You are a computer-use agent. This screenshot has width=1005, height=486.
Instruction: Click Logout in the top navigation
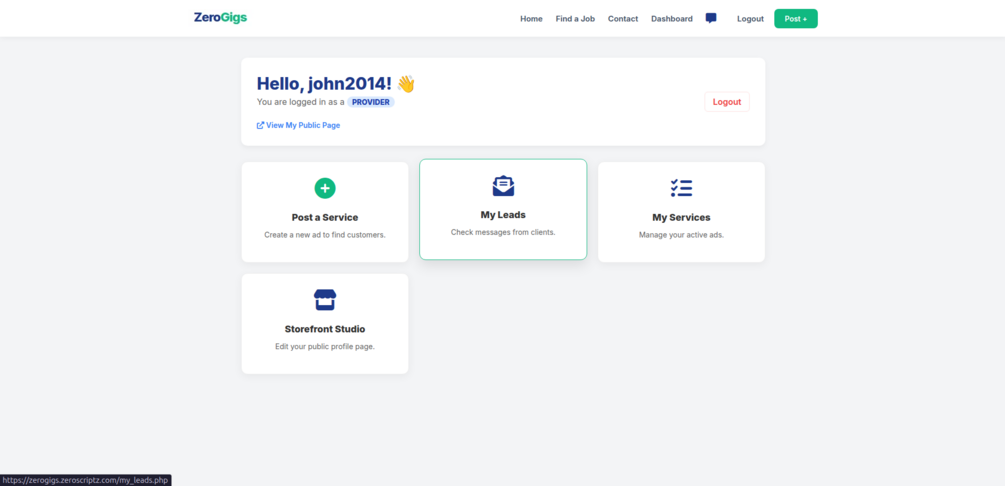(750, 19)
